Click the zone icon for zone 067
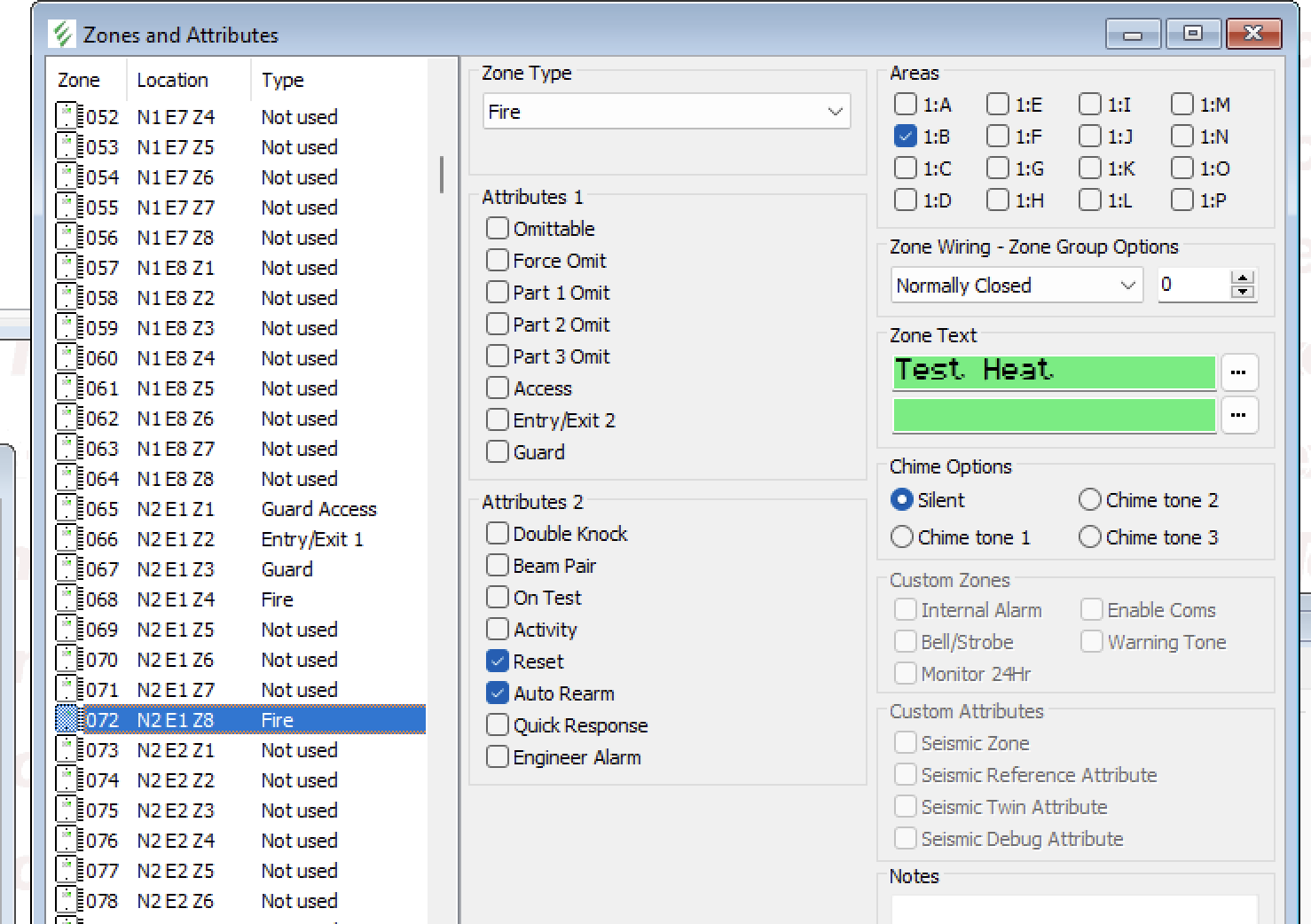This screenshot has width=1311, height=924. (67, 568)
